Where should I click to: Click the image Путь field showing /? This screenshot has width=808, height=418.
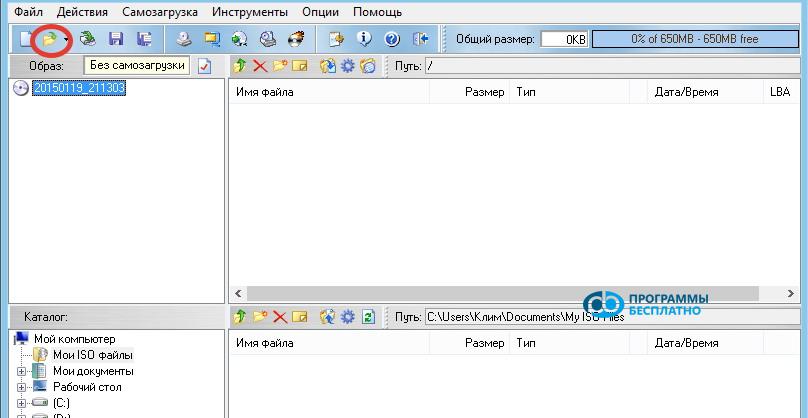(614, 66)
